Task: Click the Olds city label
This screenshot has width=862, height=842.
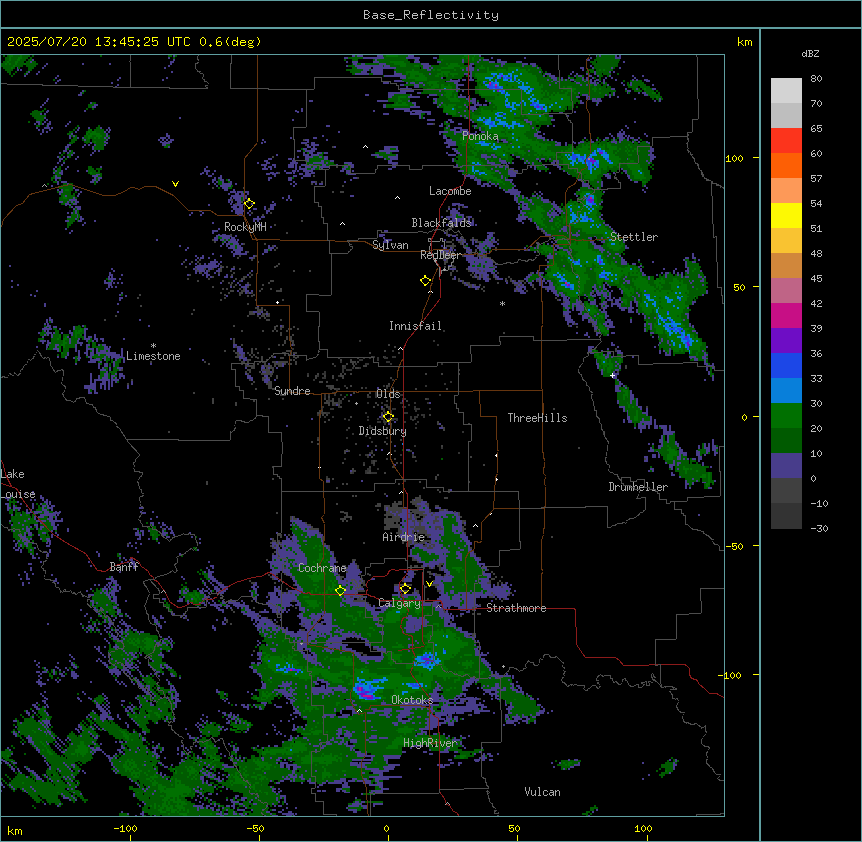Action: (388, 394)
